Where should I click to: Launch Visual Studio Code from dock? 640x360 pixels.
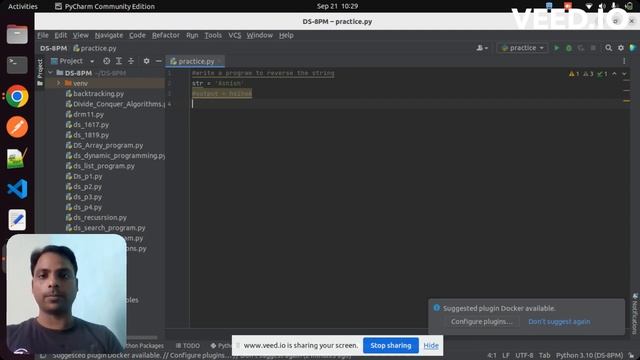coord(17,189)
